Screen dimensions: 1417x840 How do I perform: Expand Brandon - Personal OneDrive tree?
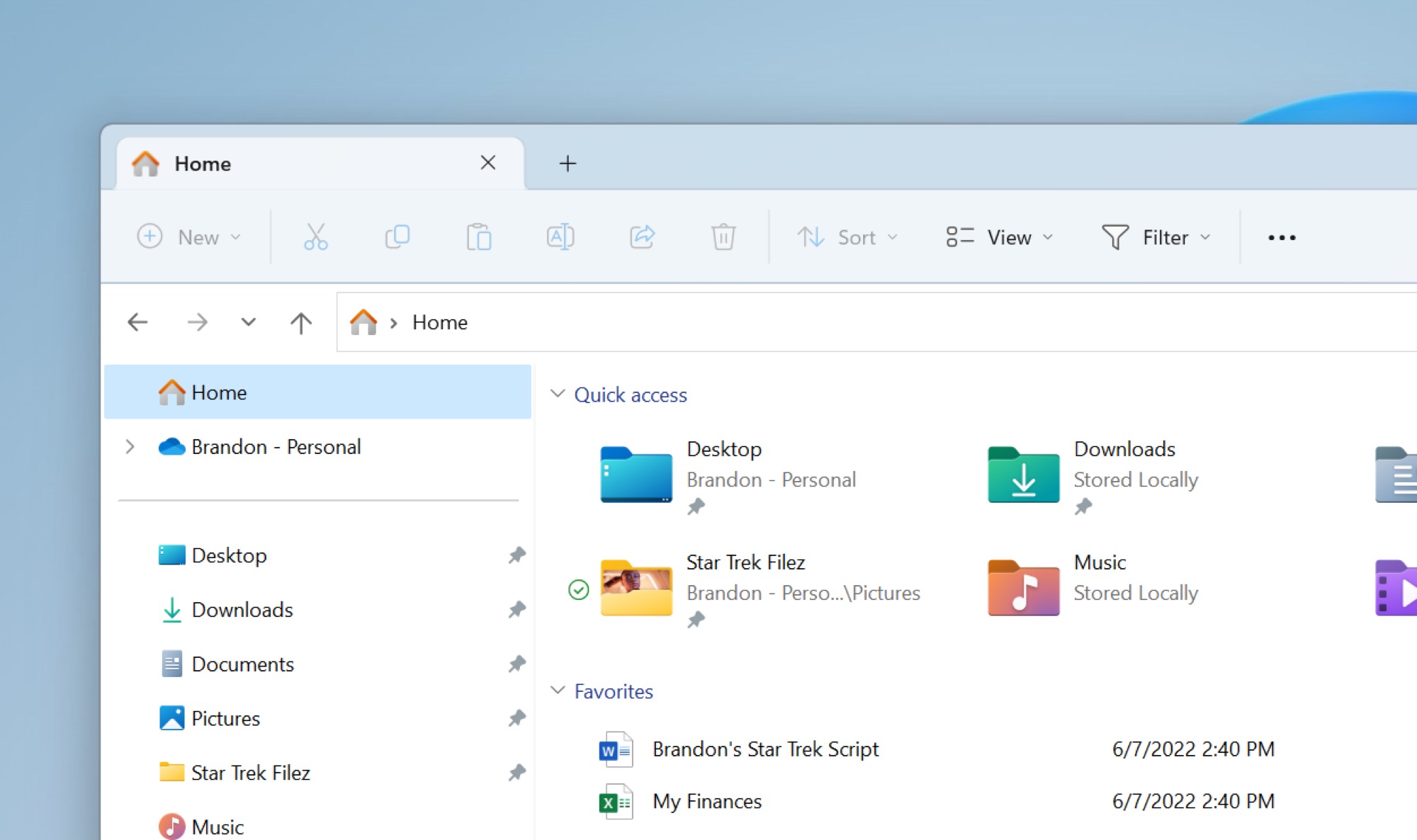(x=130, y=447)
